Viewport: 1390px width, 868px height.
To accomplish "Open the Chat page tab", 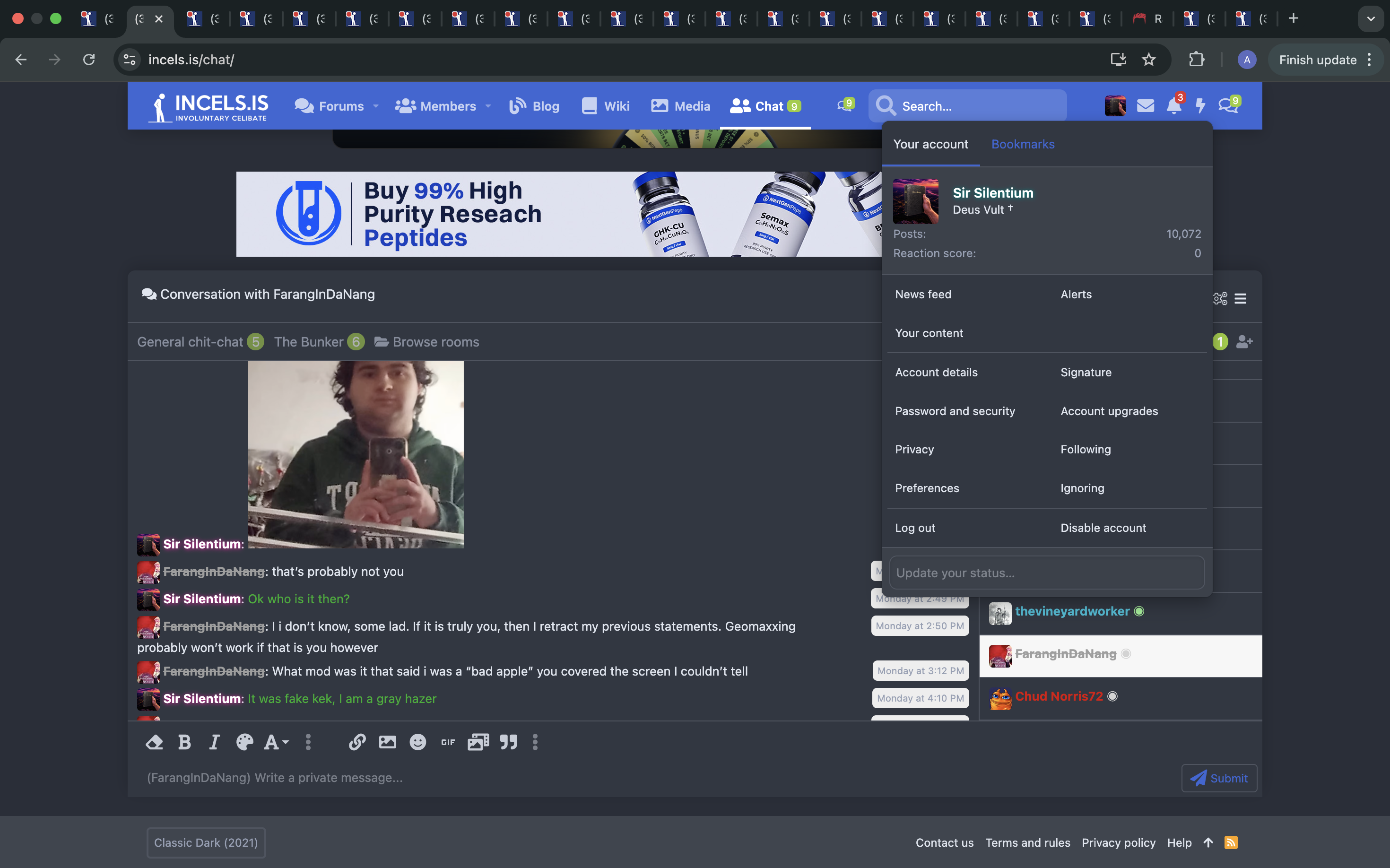I will pos(765,106).
